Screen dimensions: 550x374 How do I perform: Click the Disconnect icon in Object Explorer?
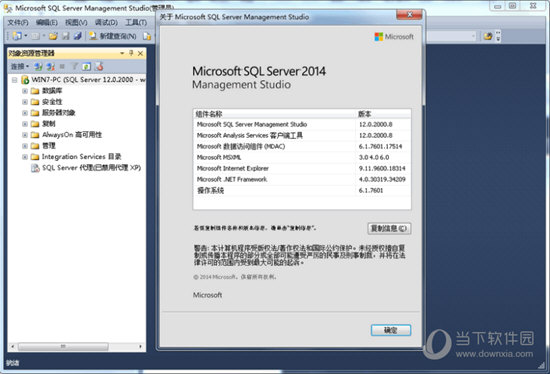[x=51, y=66]
